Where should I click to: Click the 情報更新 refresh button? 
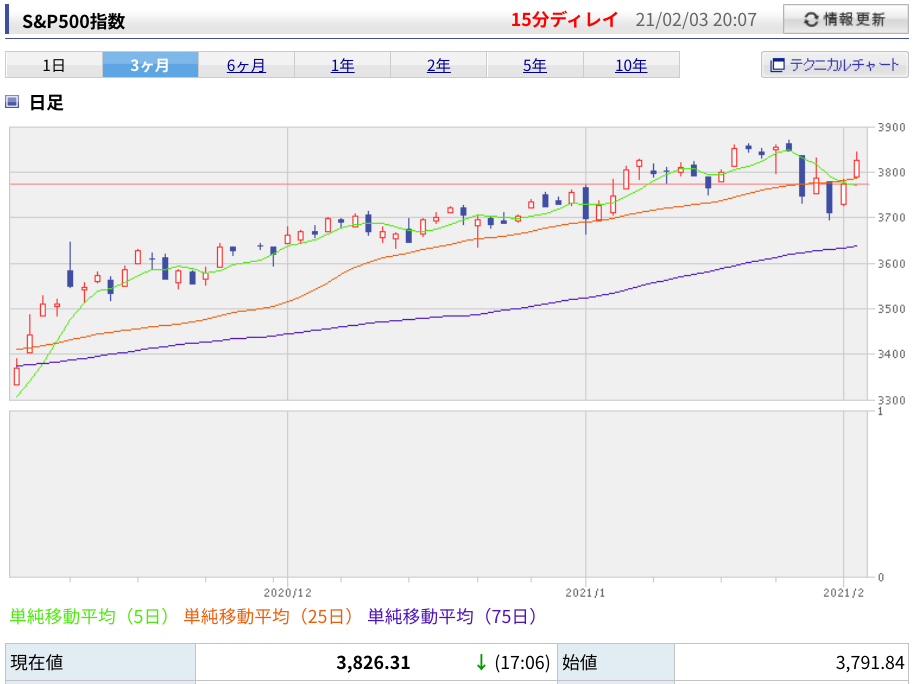coord(845,19)
